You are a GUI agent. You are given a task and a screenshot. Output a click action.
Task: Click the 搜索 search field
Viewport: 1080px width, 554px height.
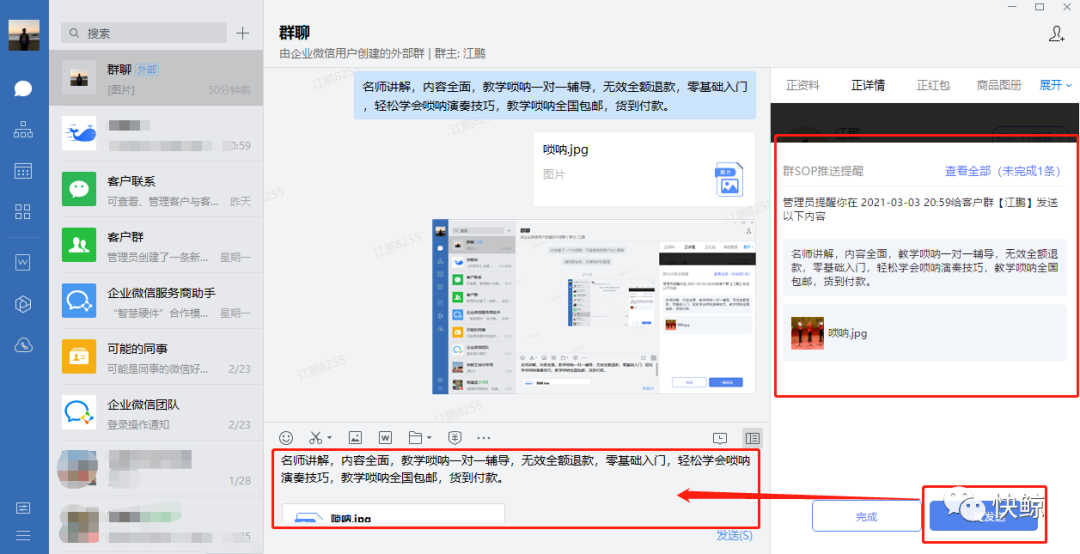[x=150, y=33]
